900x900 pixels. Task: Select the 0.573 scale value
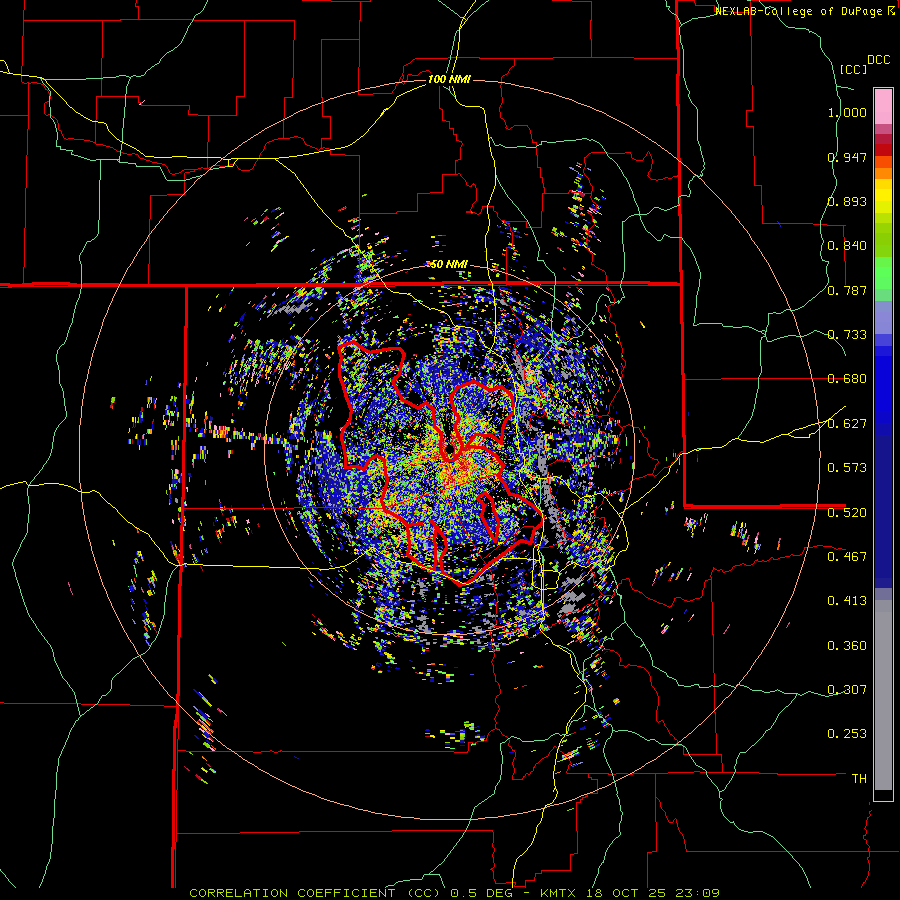847,468
